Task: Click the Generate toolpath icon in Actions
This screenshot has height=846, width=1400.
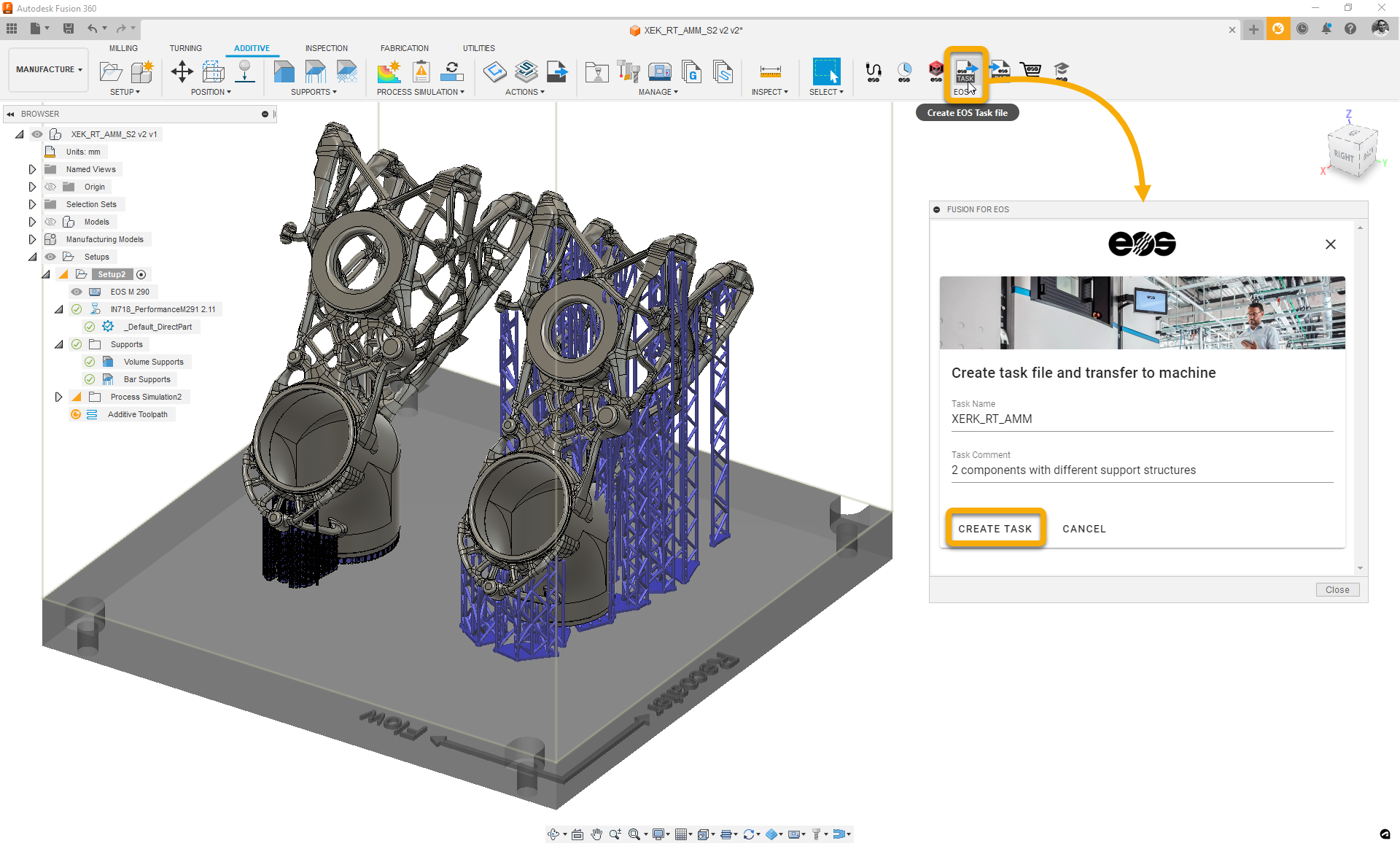Action: 495,71
